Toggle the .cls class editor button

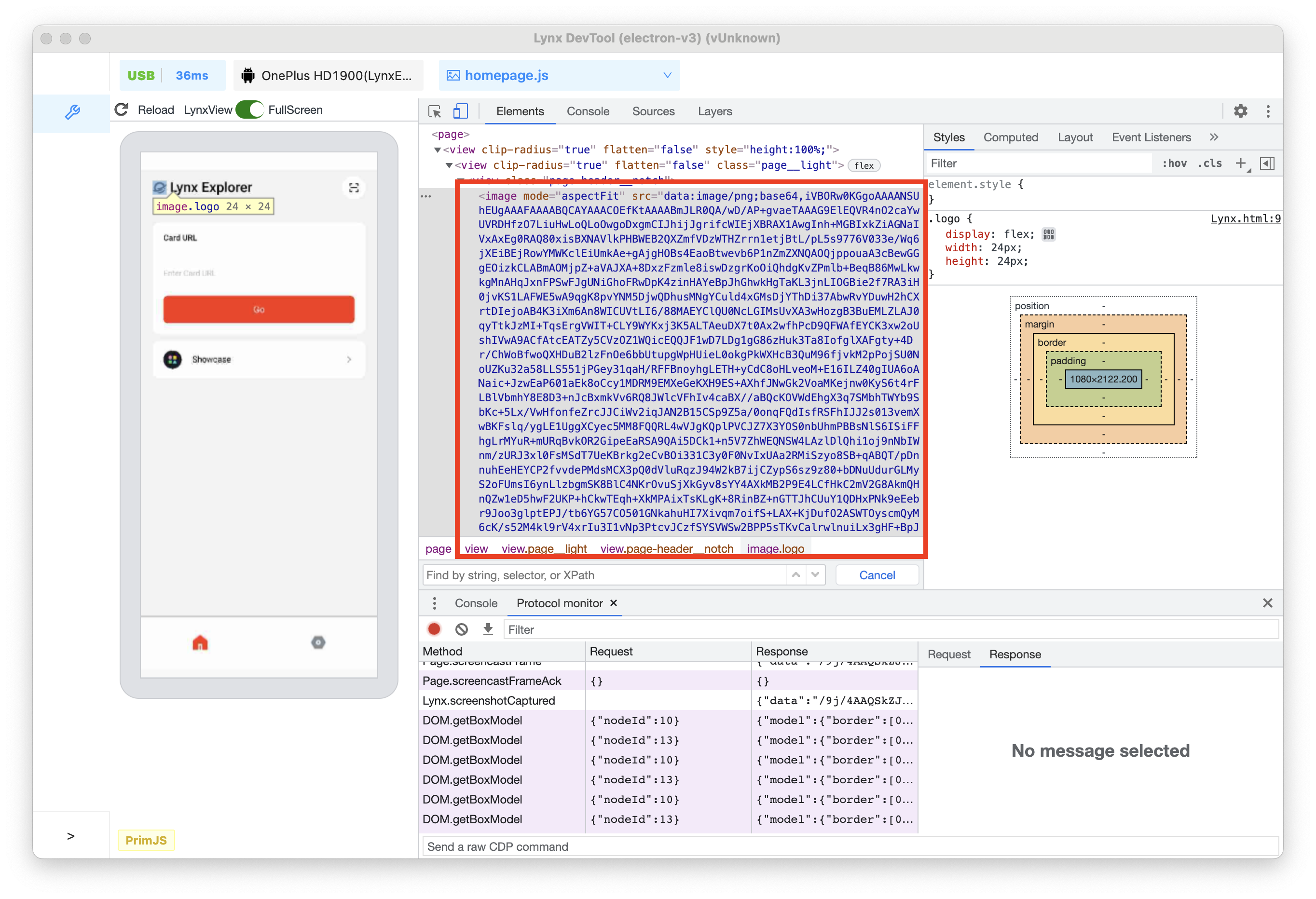(x=1209, y=163)
